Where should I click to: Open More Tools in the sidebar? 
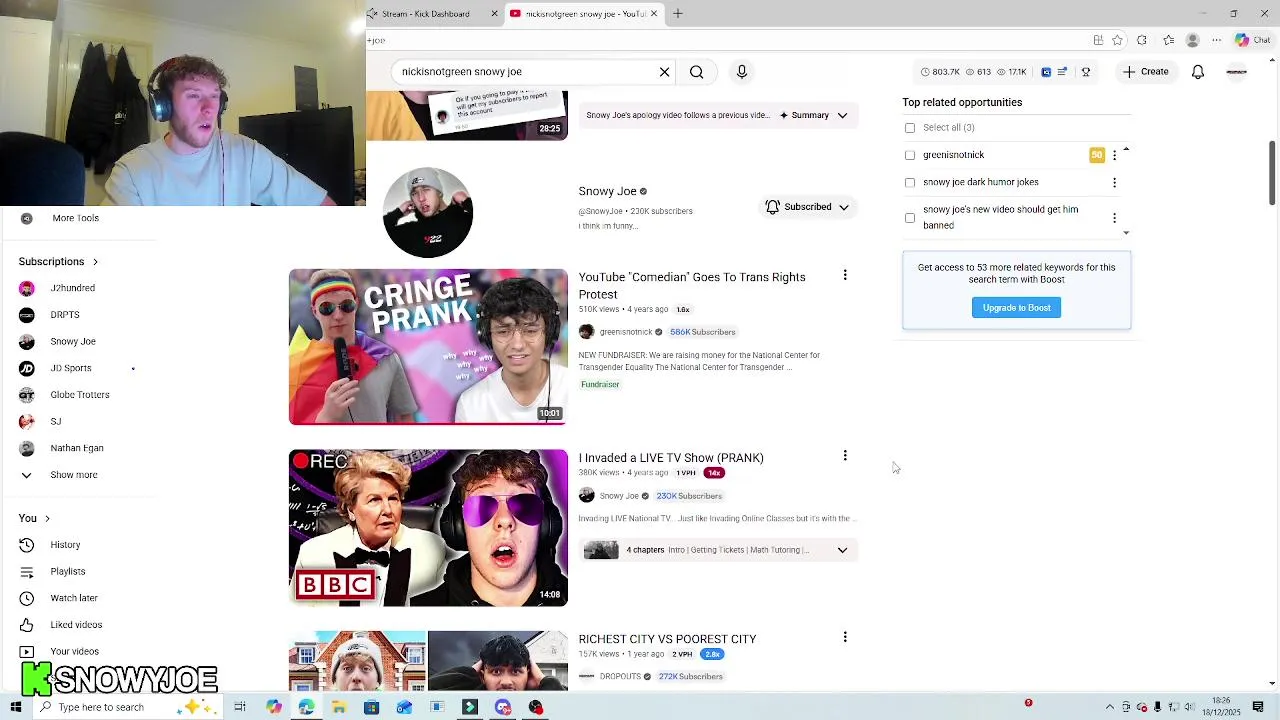75,218
